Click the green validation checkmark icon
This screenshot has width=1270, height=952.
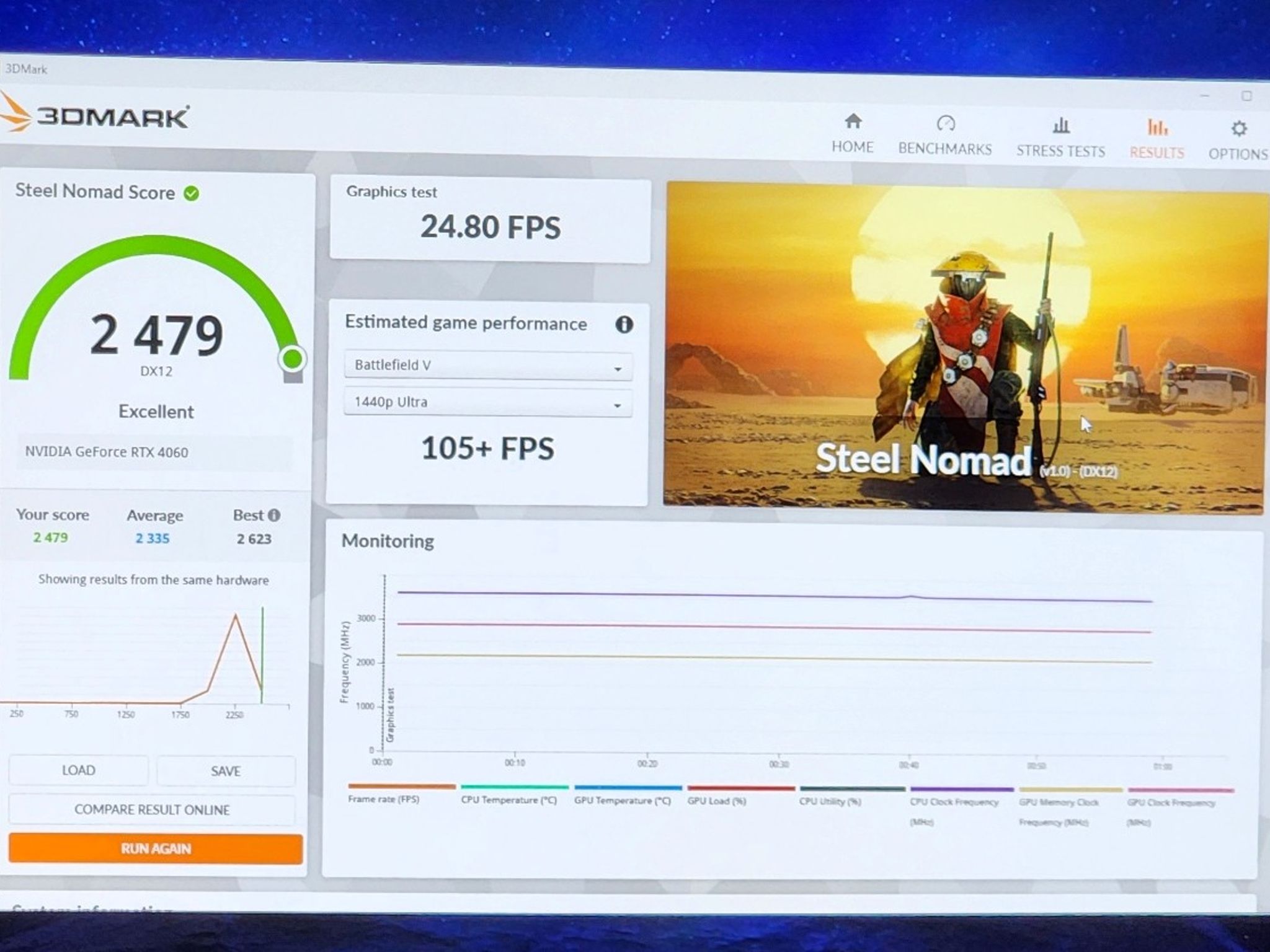(x=192, y=193)
